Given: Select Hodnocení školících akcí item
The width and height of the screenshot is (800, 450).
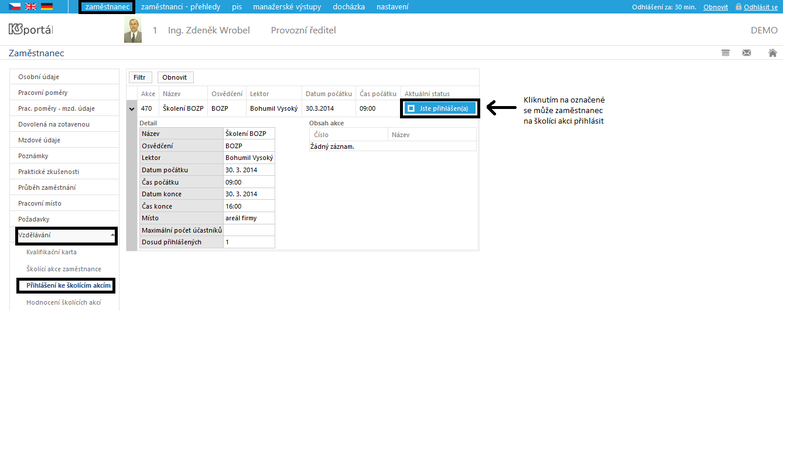Looking at the screenshot, I should click(64, 303).
